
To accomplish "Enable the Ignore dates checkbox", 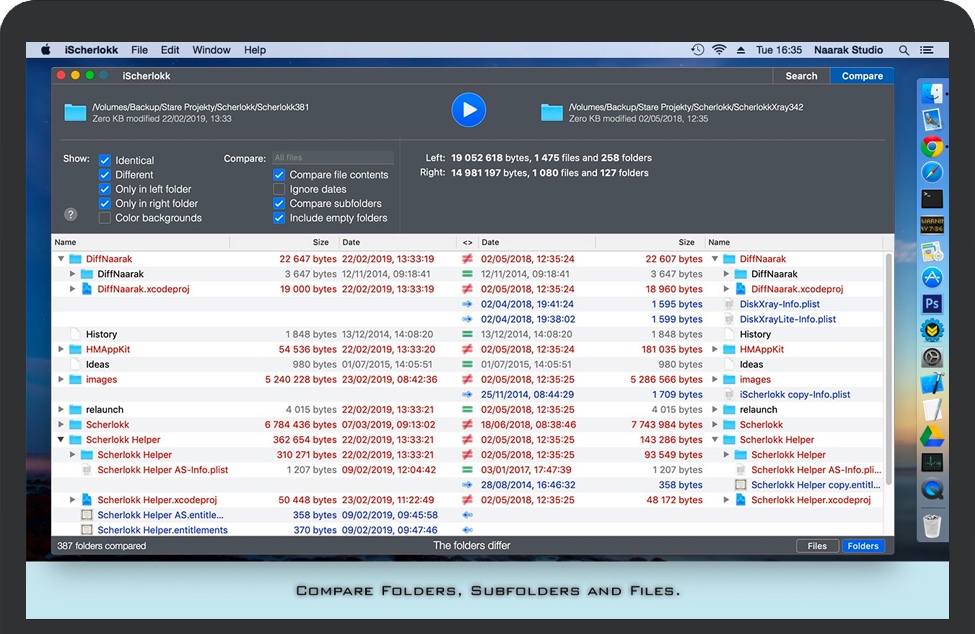I will click(x=279, y=189).
